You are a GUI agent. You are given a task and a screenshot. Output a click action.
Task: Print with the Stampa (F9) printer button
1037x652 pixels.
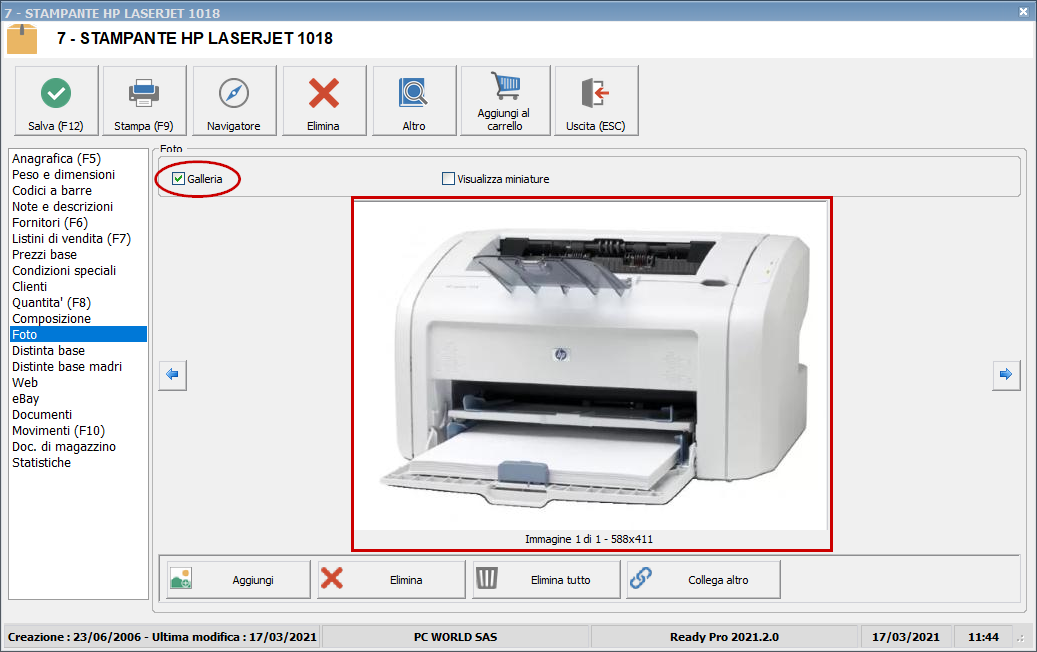click(x=144, y=101)
